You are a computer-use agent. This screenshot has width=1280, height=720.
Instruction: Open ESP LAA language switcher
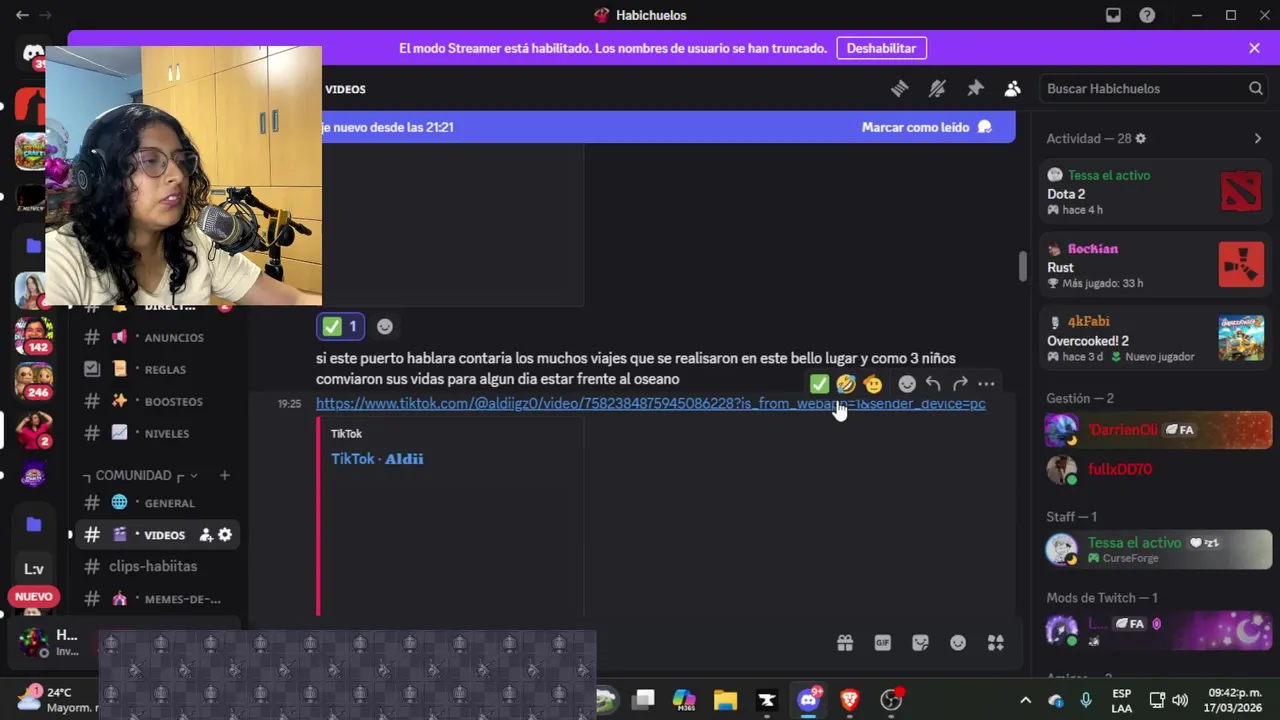[x=1122, y=700]
